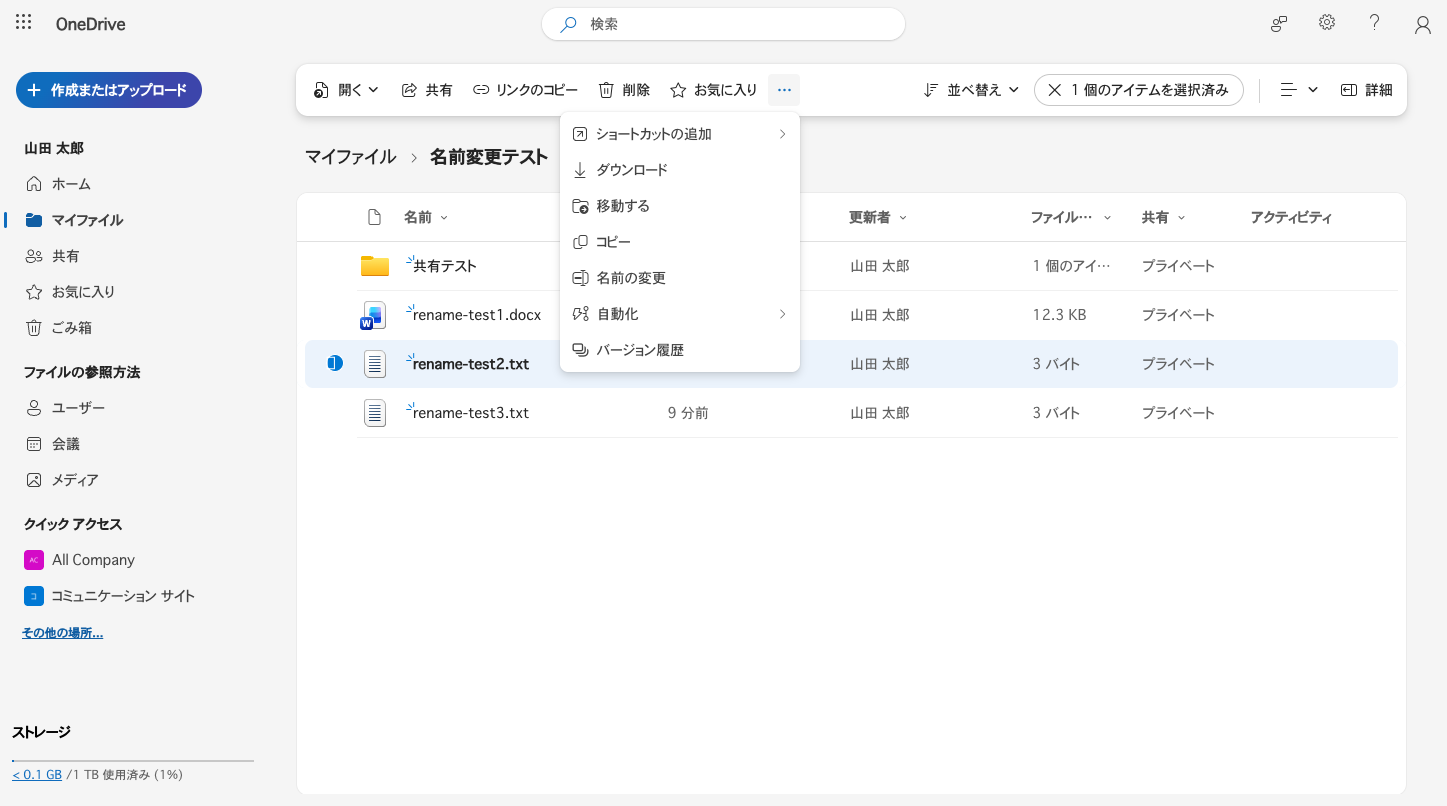
Task: Select 名前の変更 from the menu
Action: [x=680, y=278]
